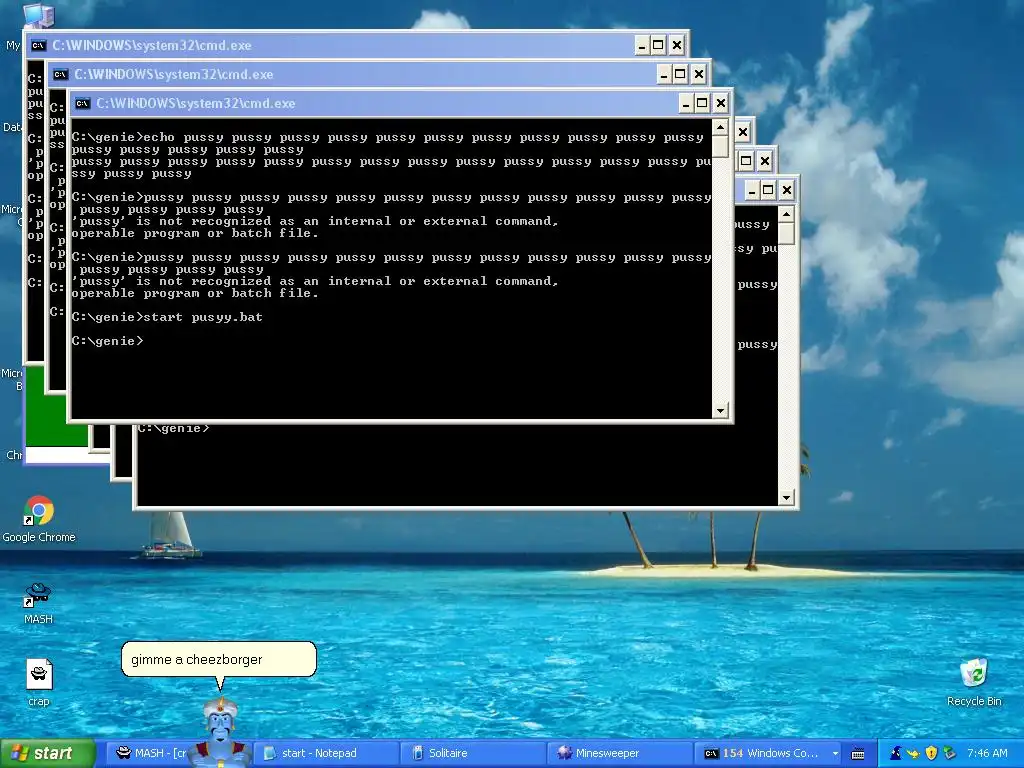
Task: Click scrollbar thumb in front cmd window
Action: tap(720, 146)
